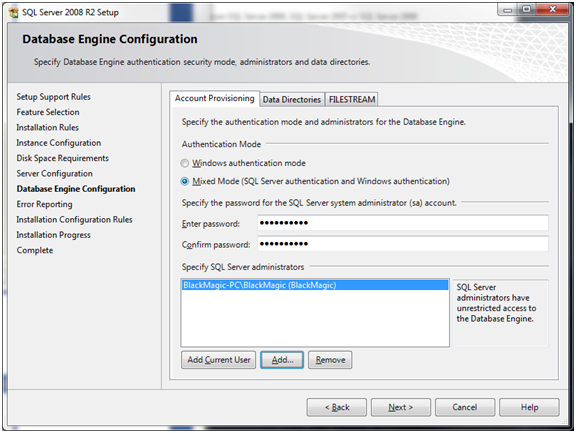Close the SQL Server Setup window
Screen dimensions: 576x433
coord(552,10)
